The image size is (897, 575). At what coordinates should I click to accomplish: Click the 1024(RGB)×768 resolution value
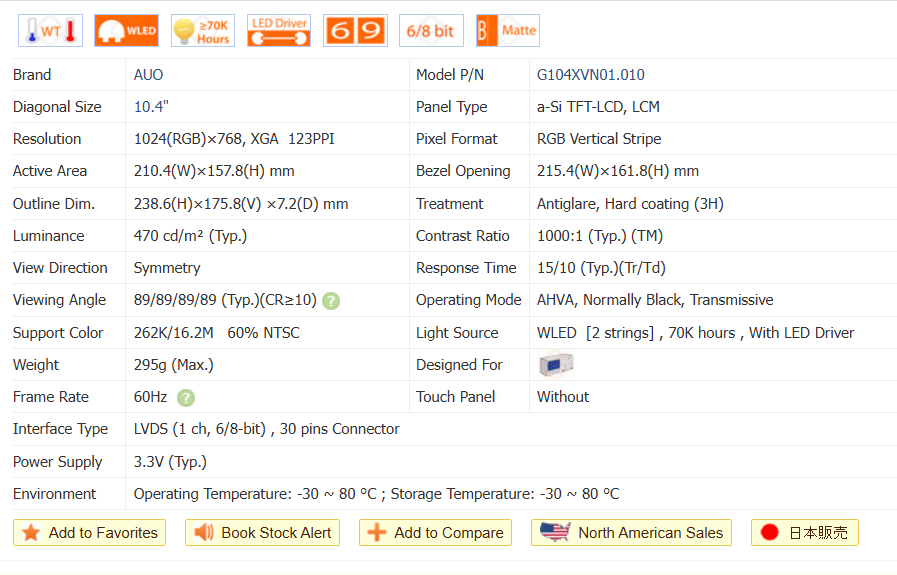point(190,139)
